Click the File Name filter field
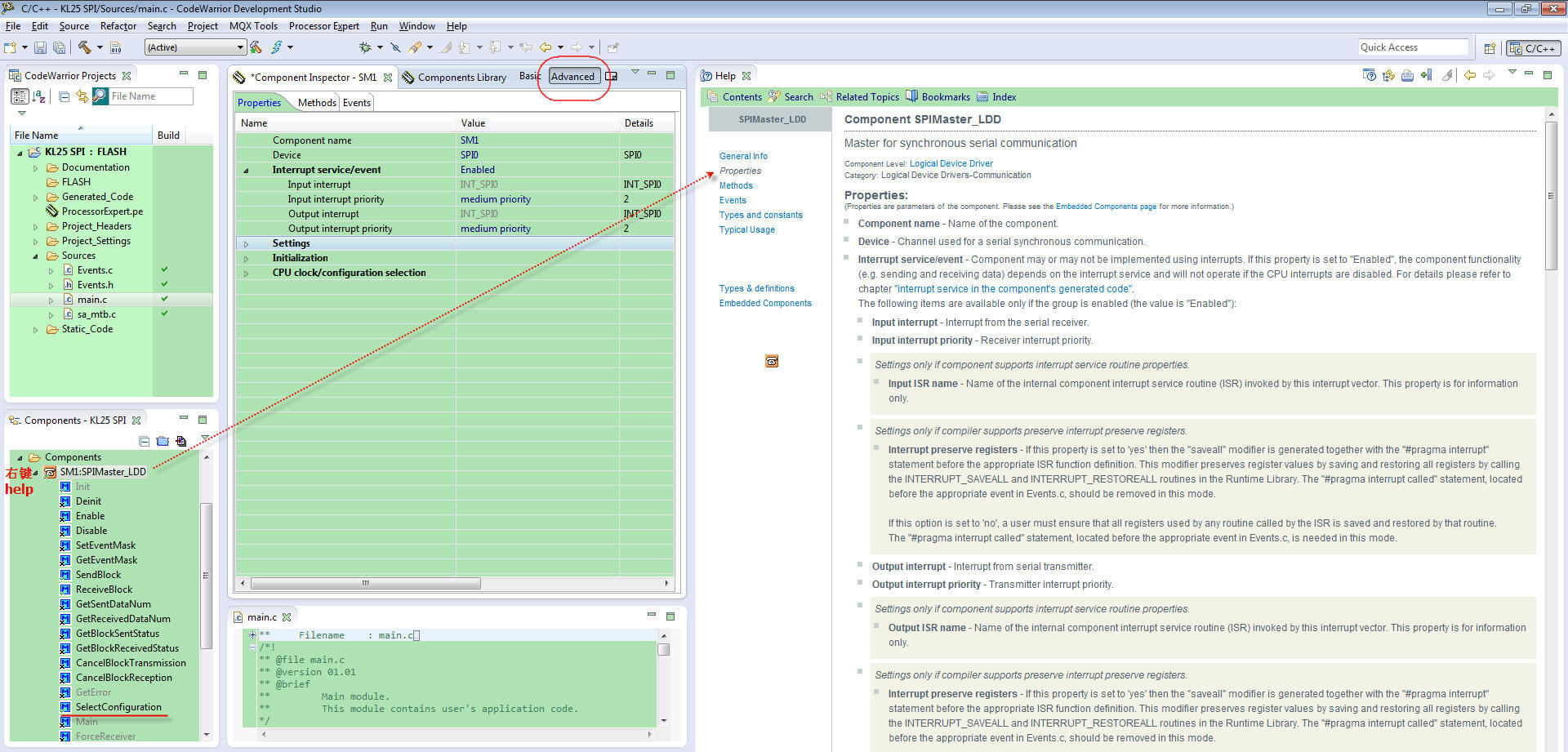The image size is (1568, 752). pos(151,96)
